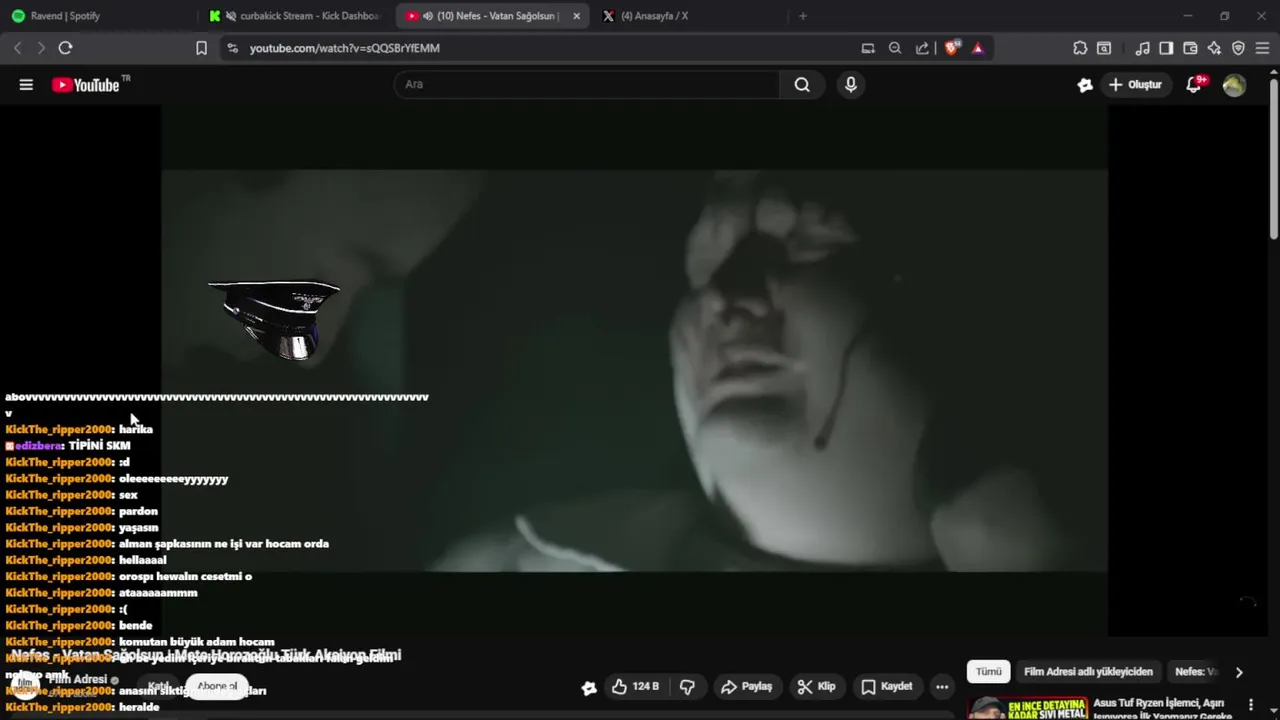Share this page from address bar
This screenshot has height=720, width=1280.
922,48
